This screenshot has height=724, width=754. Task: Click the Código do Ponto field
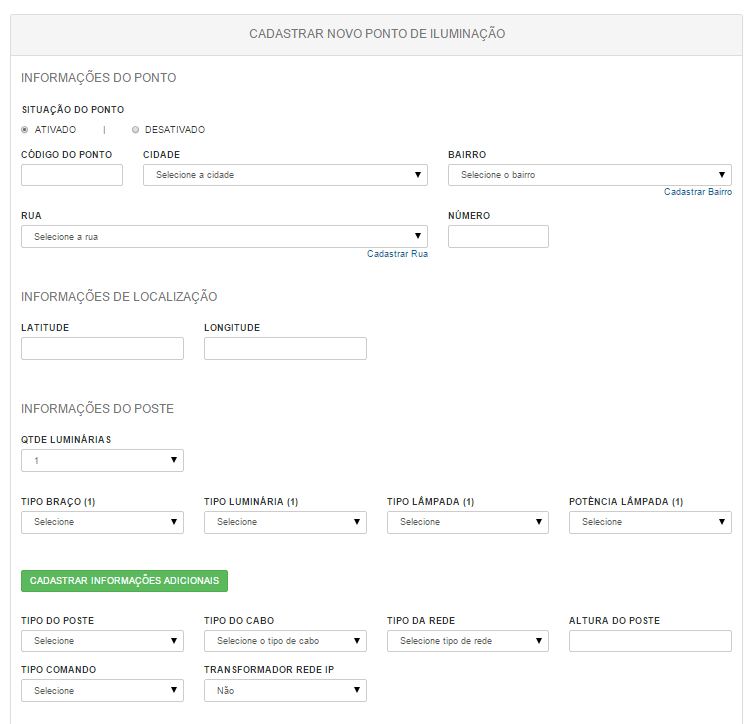(x=72, y=175)
